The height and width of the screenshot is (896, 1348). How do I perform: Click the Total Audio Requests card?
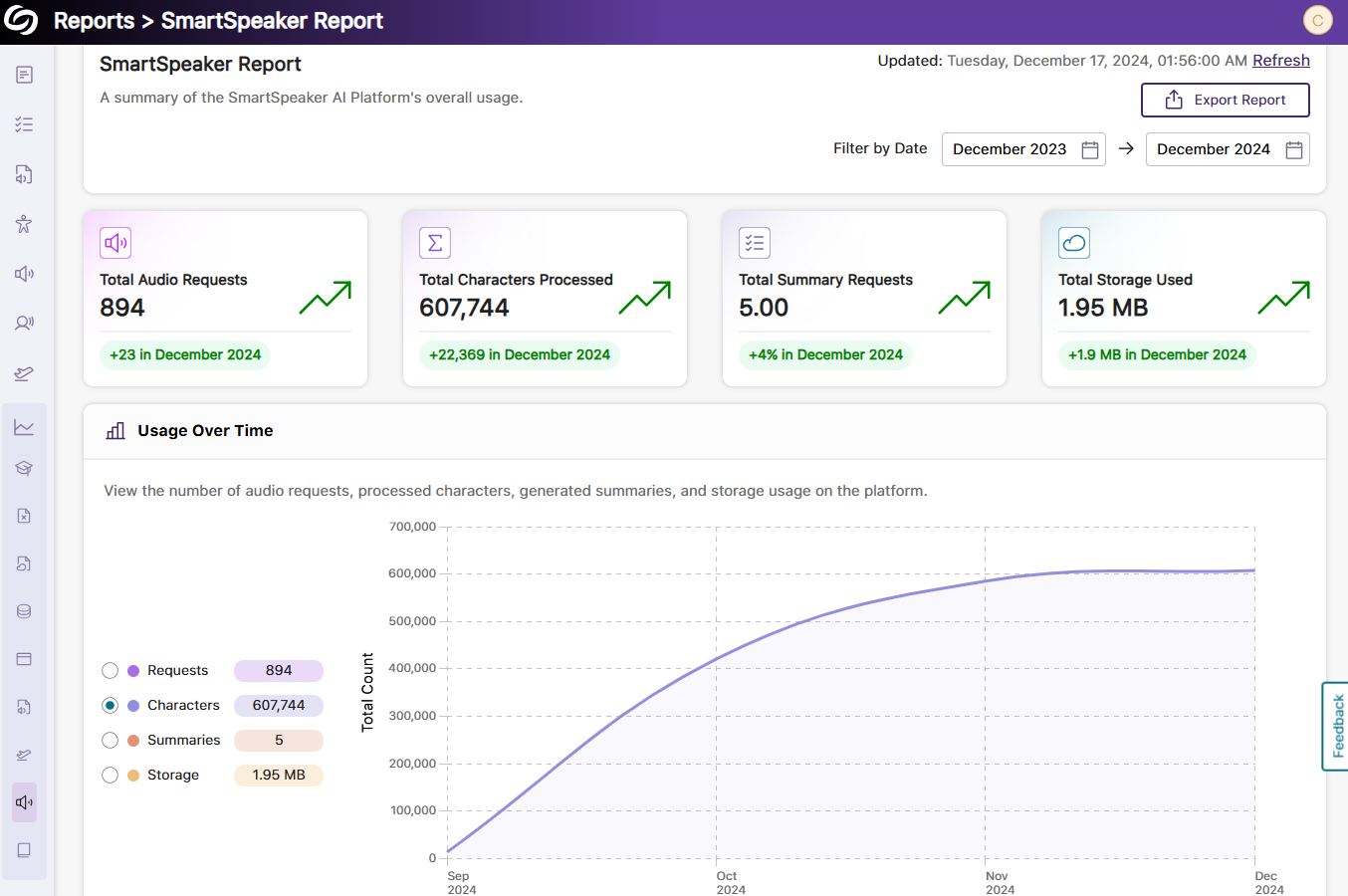[225, 298]
